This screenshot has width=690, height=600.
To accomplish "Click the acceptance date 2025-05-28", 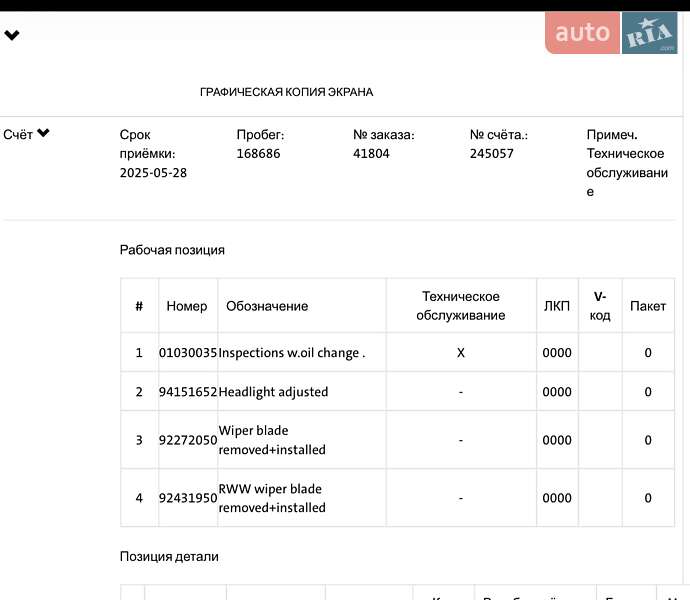I will [x=153, y=172].
